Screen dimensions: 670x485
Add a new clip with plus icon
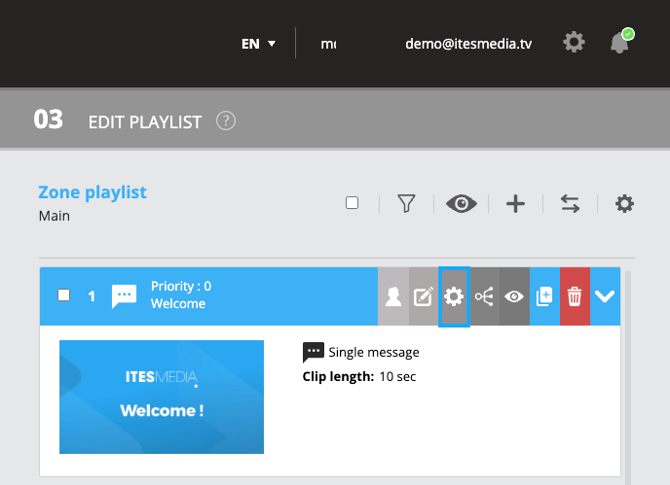point(515,204)
